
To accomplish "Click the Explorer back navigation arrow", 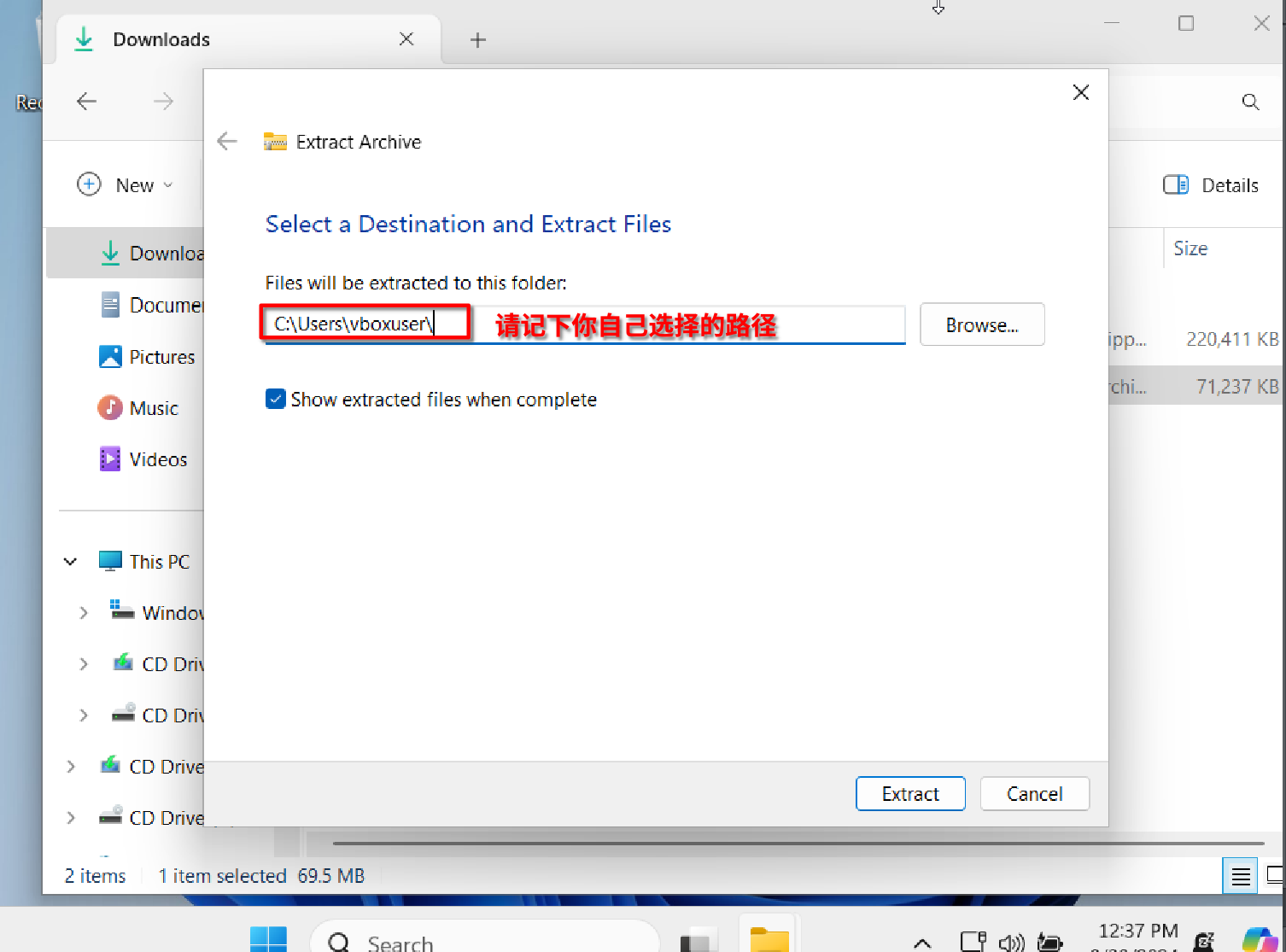I will [x=86, y=102].
